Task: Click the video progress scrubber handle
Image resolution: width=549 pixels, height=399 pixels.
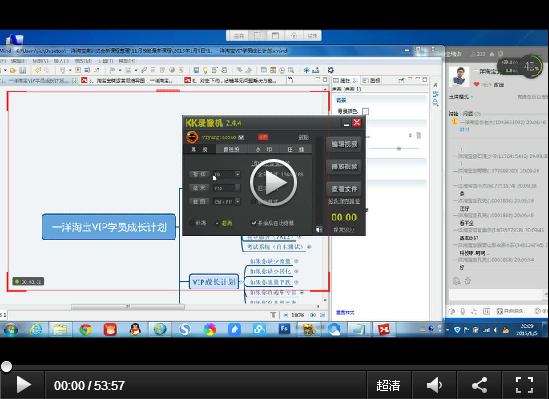Action: click(x=6, y=366)
